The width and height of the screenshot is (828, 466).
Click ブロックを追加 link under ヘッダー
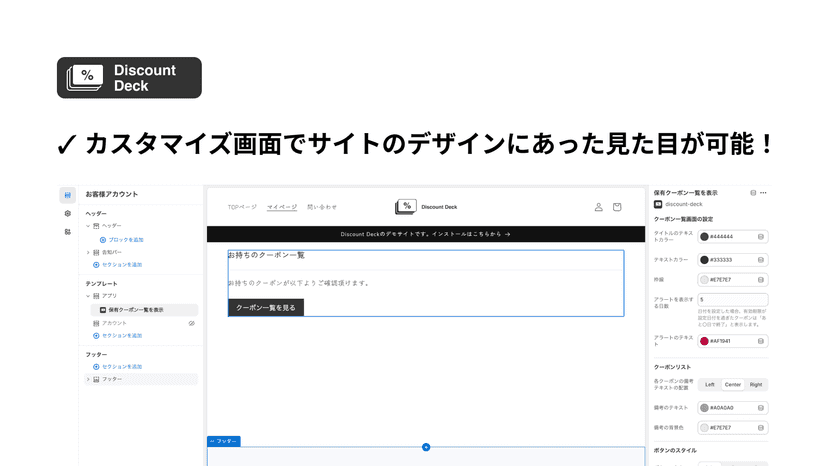coord(121,240)
